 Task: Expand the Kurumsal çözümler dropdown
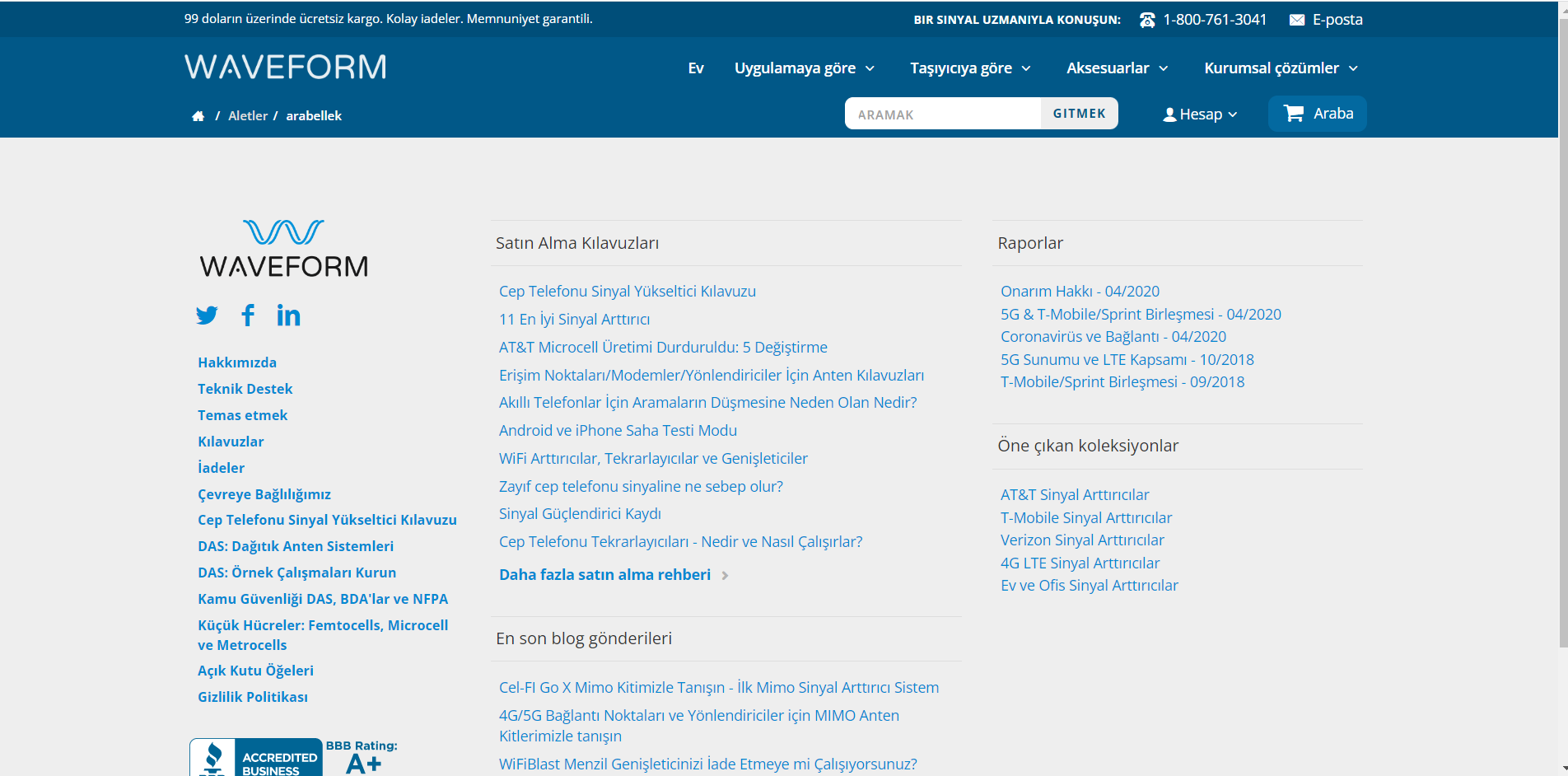(1281, 68)
